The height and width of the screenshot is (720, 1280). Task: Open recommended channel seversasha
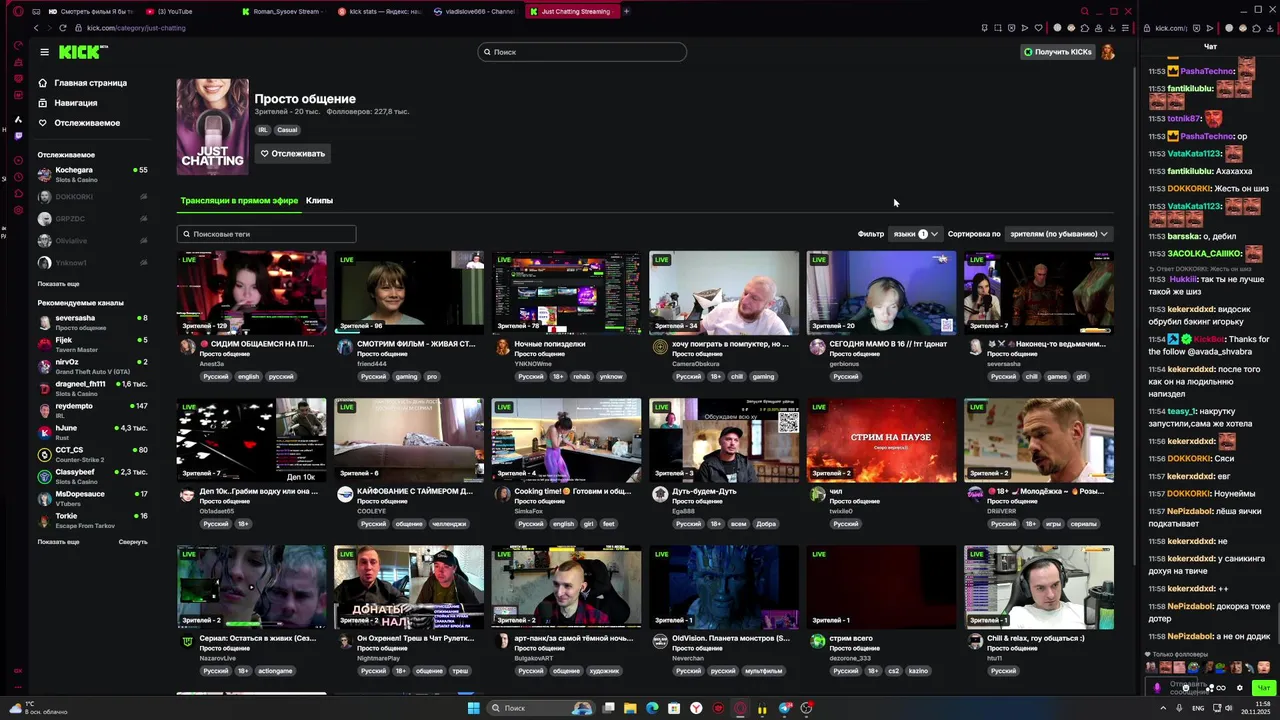click(x=92, y=322)
